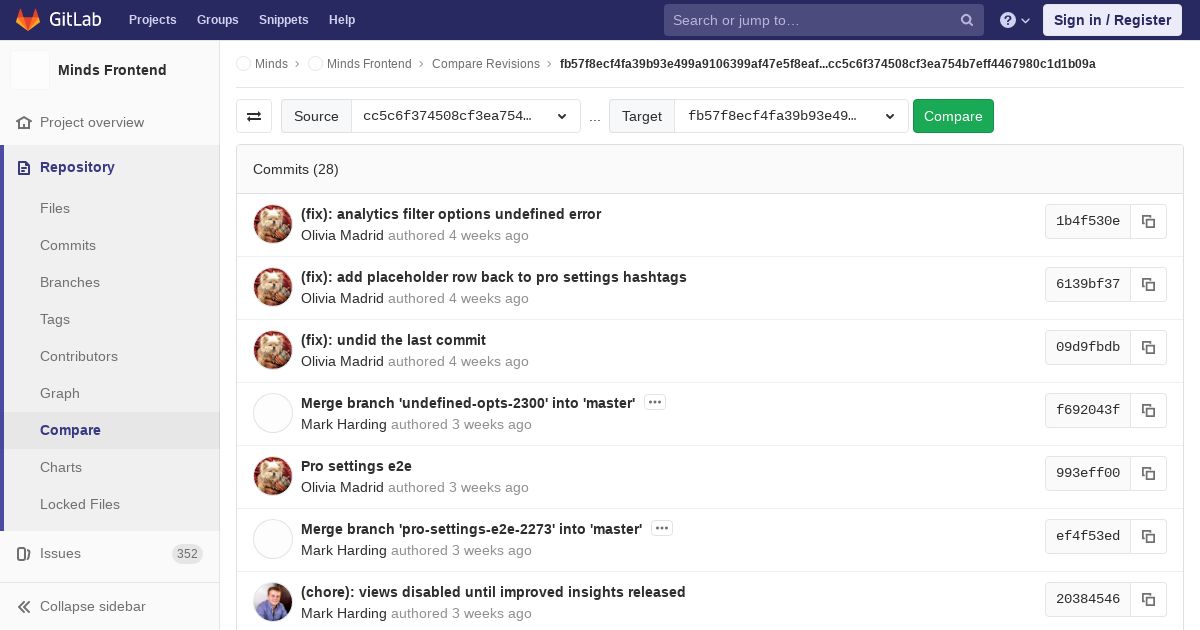Click Issues count badge 352
1200x630 pixels.
(187, 554)
